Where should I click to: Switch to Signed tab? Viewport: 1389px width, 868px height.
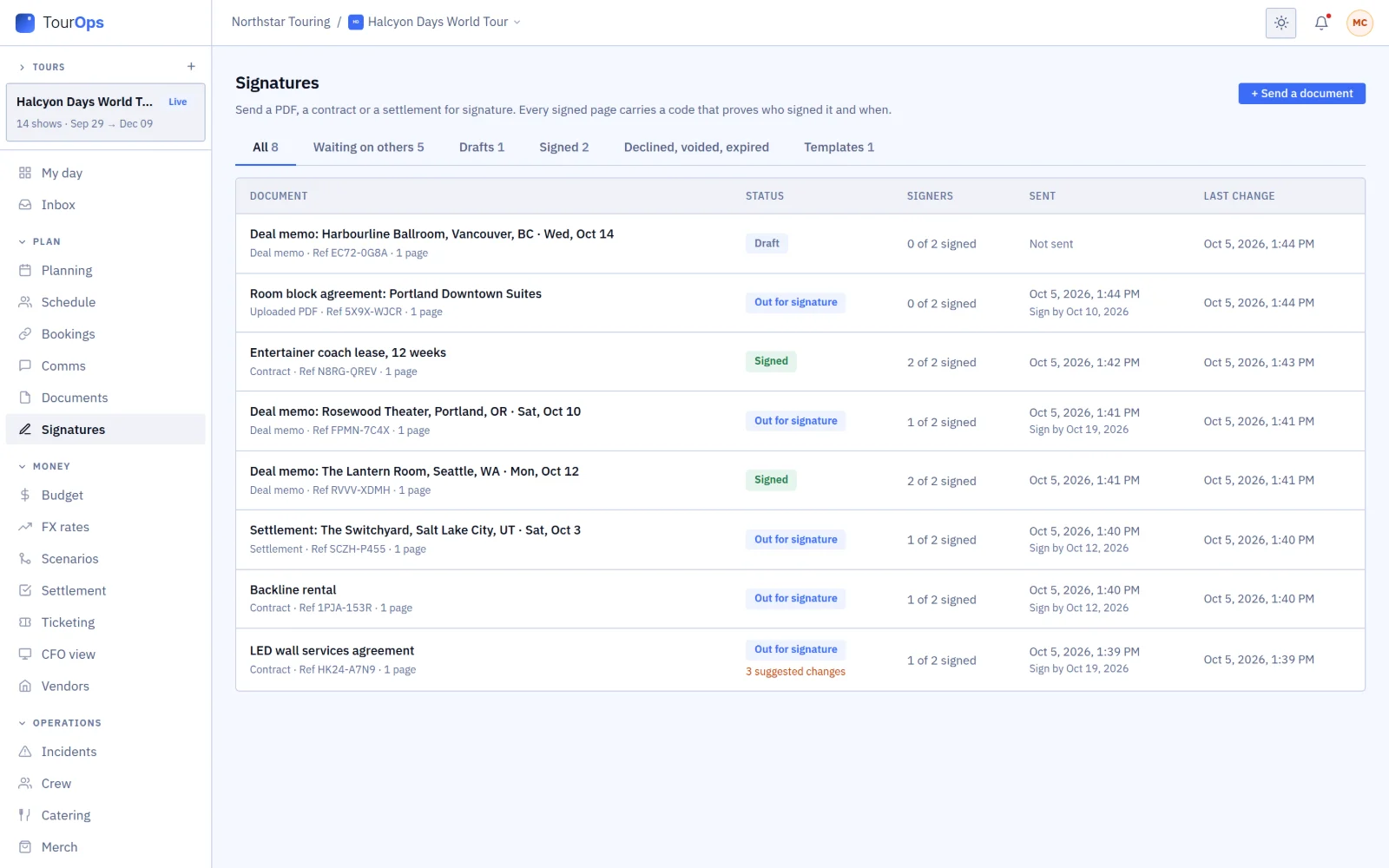(564, 148)
